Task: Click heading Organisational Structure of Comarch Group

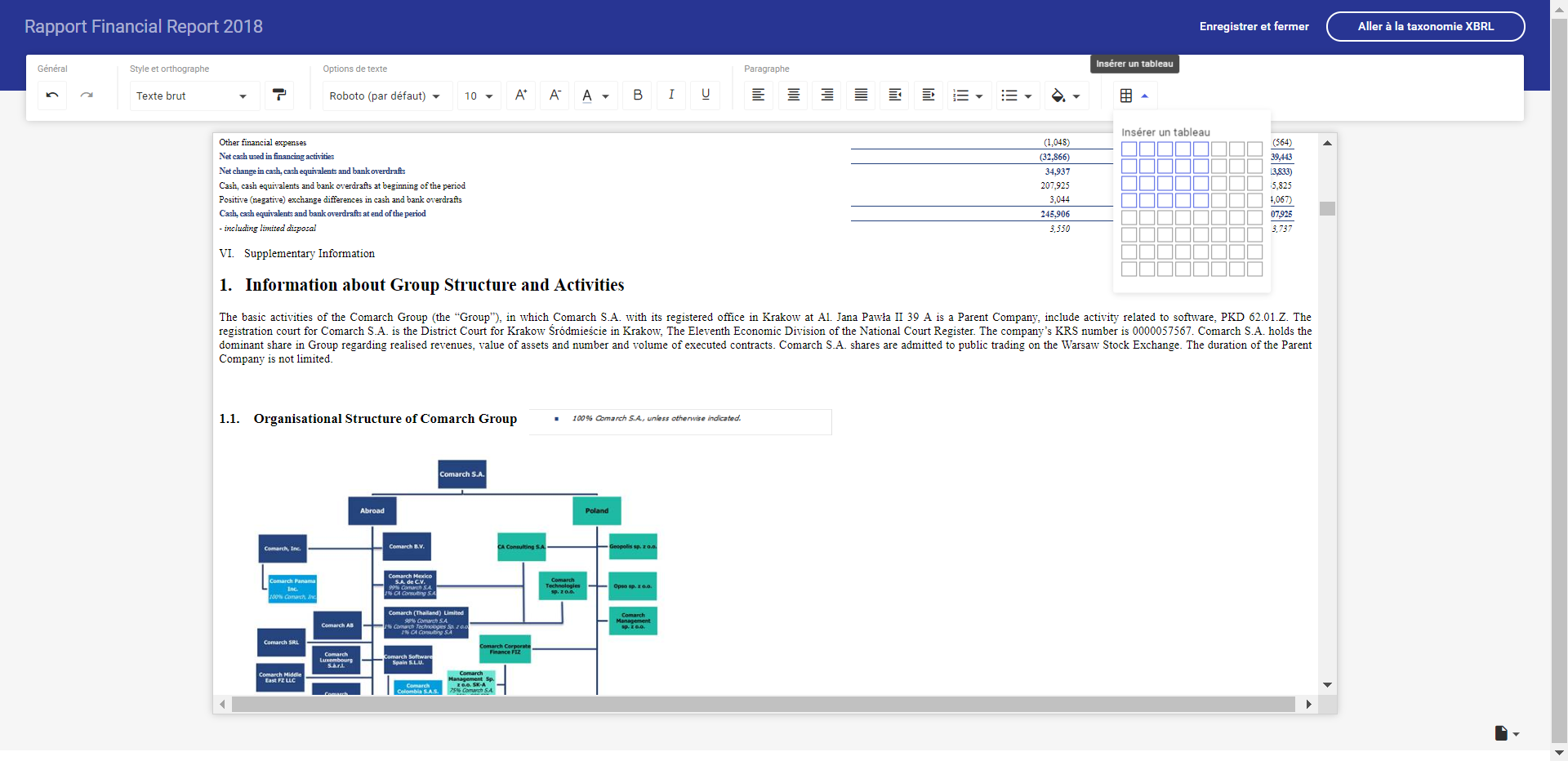Action: pos(385,419)
